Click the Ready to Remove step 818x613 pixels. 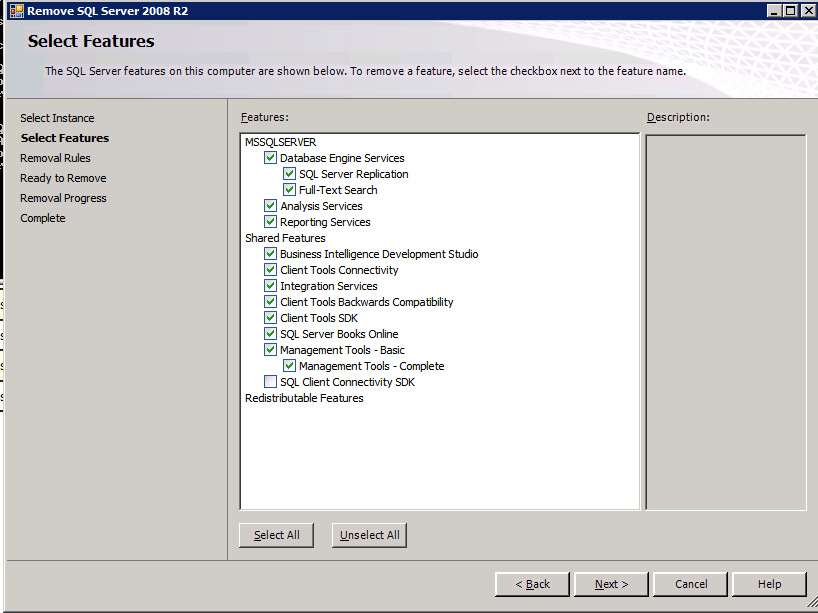coord(63,178)
